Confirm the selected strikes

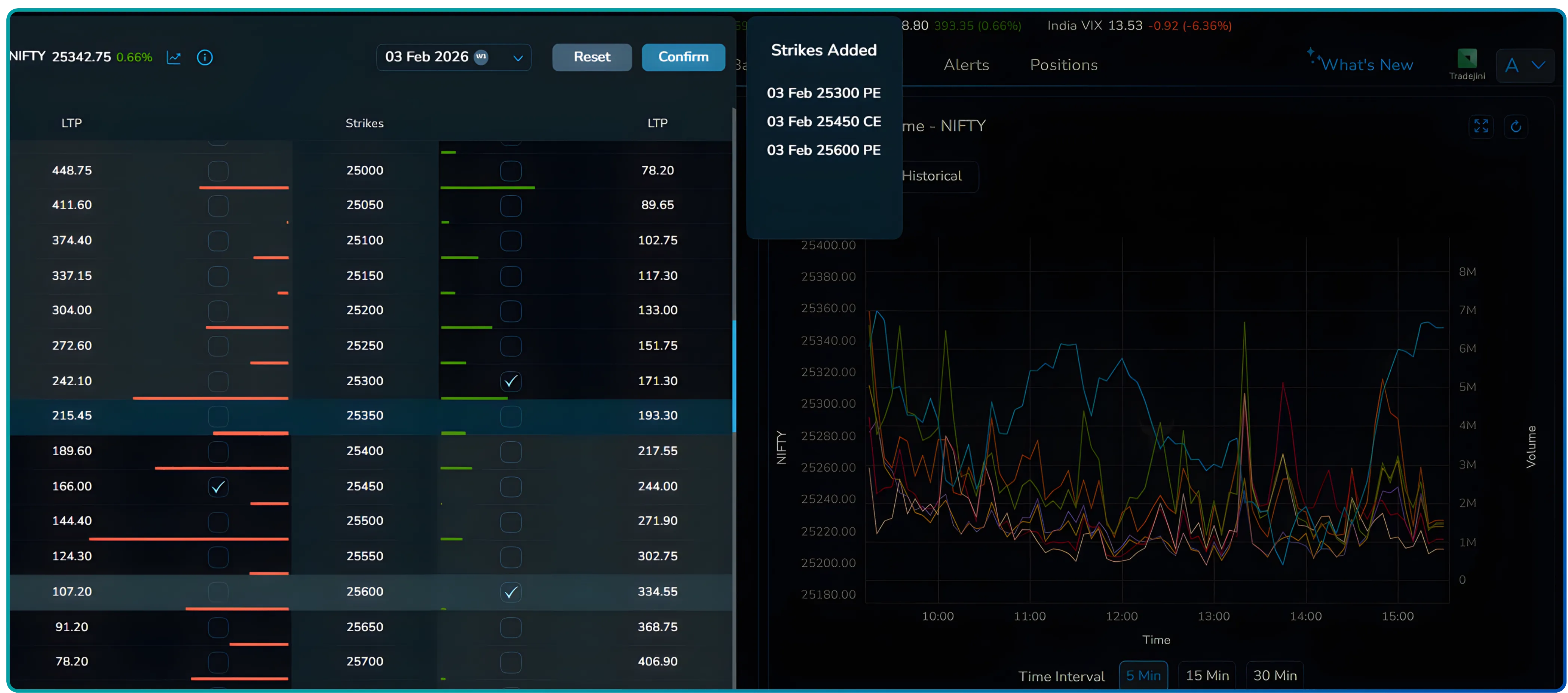(683, 56)
